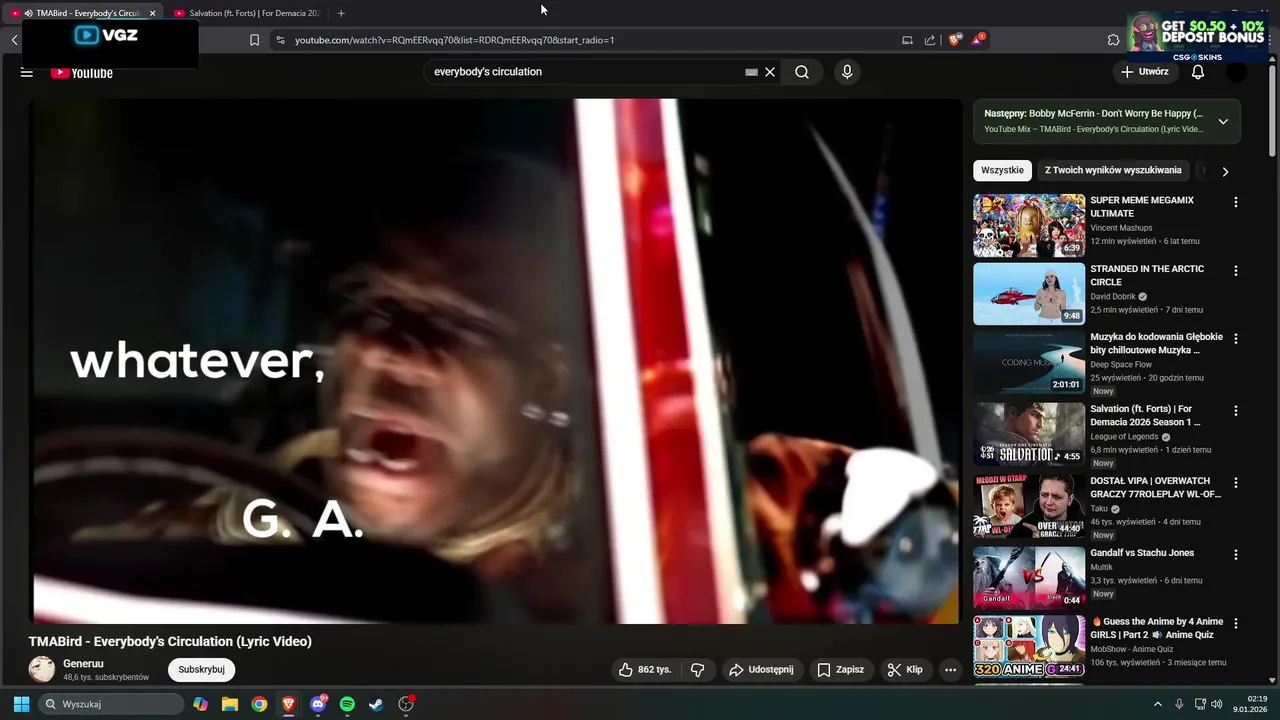This screenshot has width=1280, height=720.
Task: Run search with the magnifier button
Action: pos(802,72)
